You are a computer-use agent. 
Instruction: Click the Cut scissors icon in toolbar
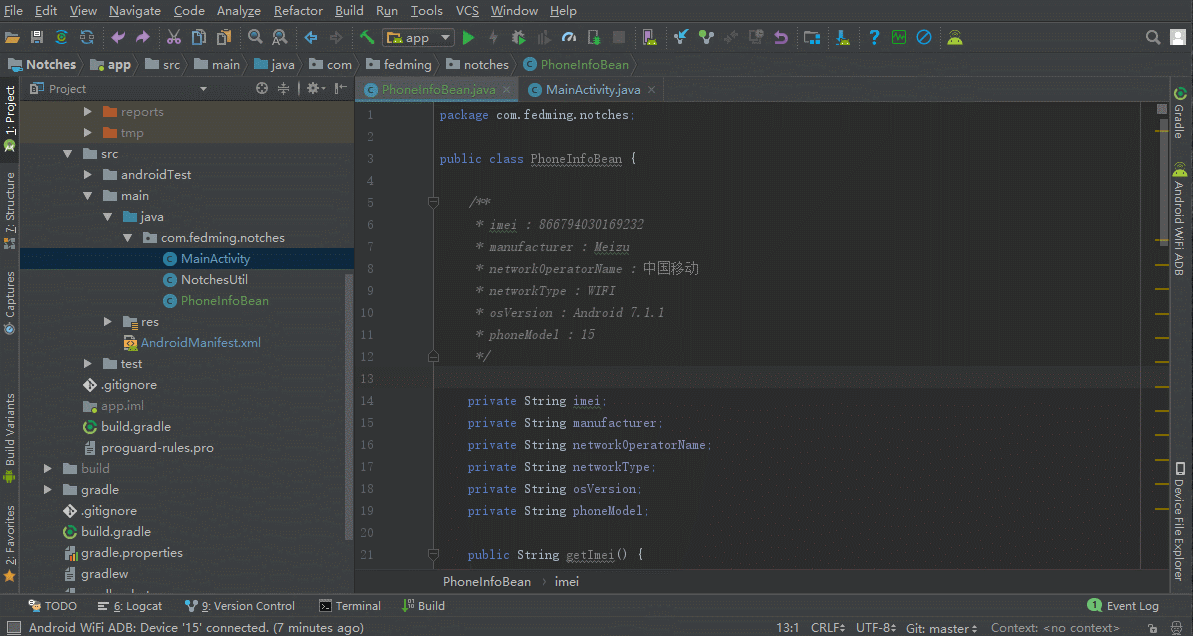173,38
